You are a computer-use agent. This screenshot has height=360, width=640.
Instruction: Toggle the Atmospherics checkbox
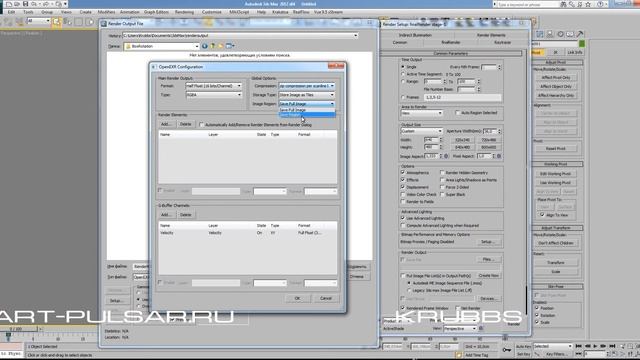click(403, 173)
